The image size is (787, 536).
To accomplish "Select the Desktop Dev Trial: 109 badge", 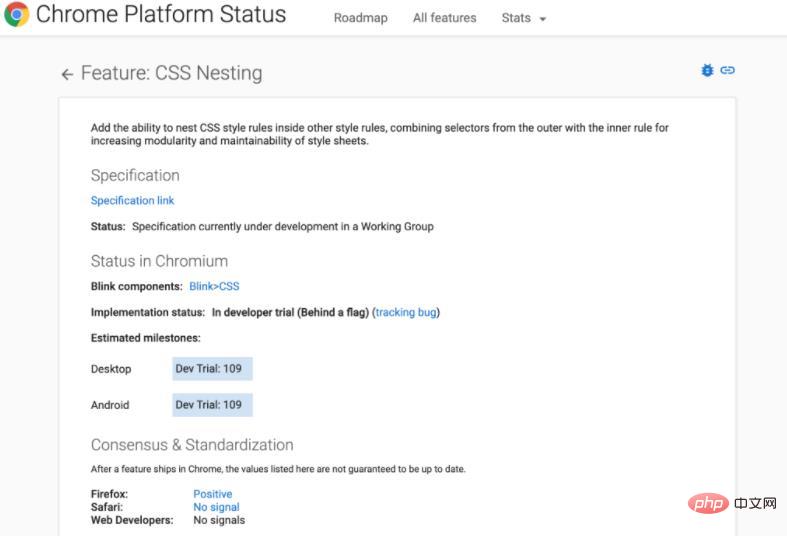I will point(212,369).
